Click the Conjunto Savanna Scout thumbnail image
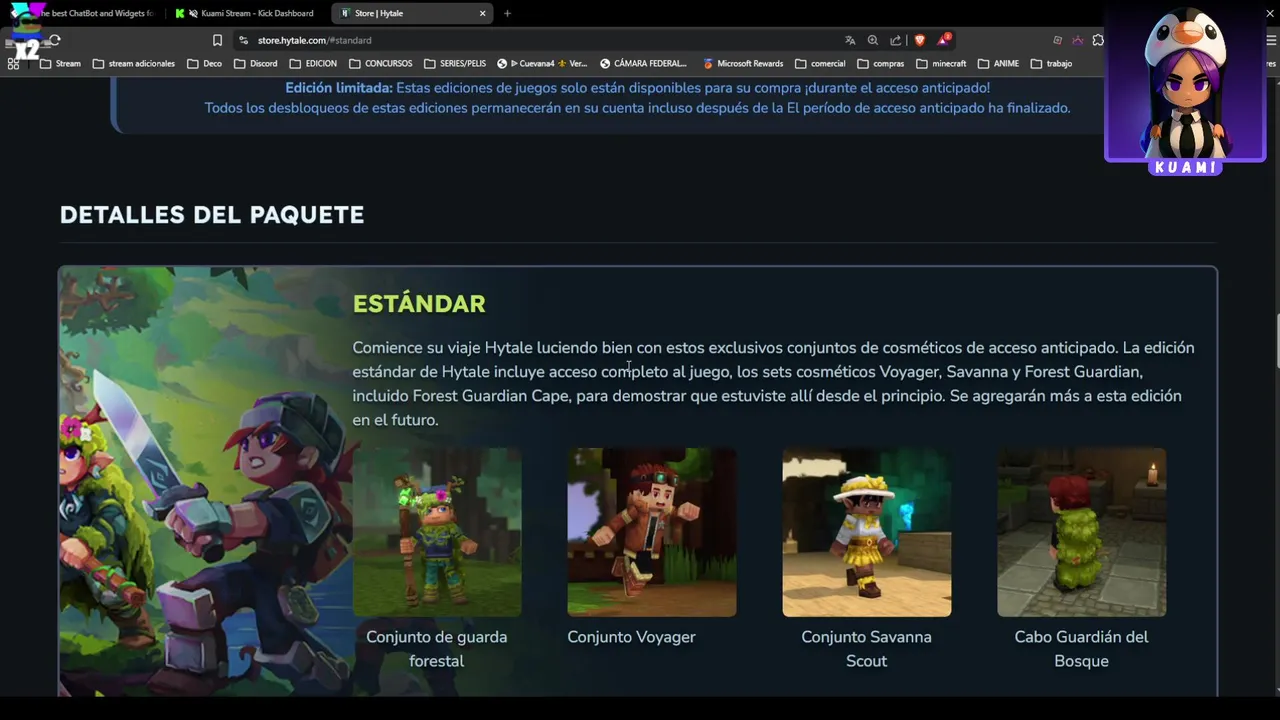The height and width of the screenshot is (720, 1280). [x=867, y=532]
